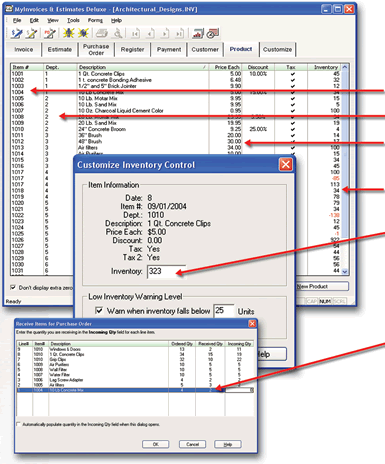Switch to the Register tab

coord(132,49)
